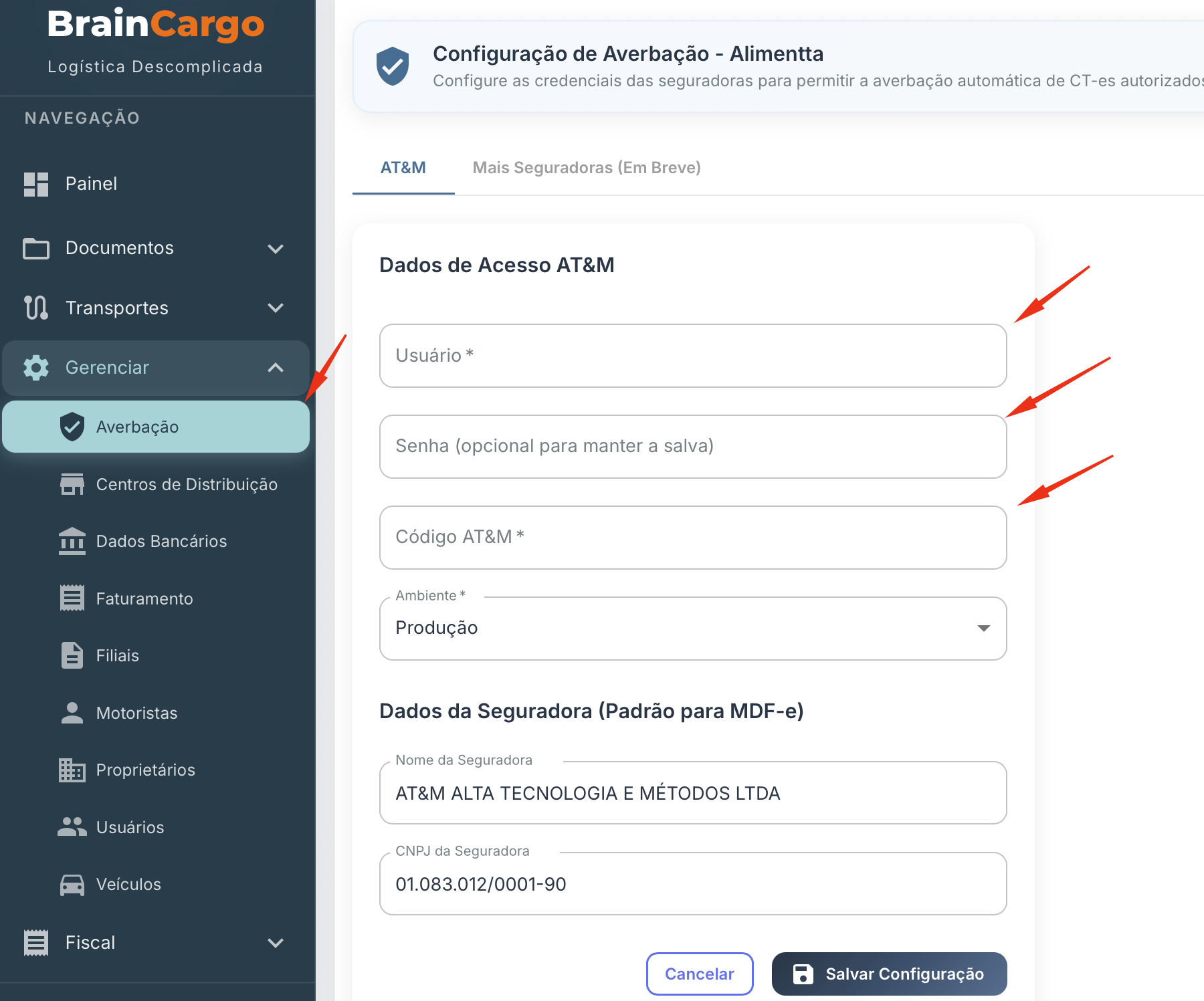The image size is (1204, 1001).
Task: Click the Transportes route icon
Action: [36, 308]
